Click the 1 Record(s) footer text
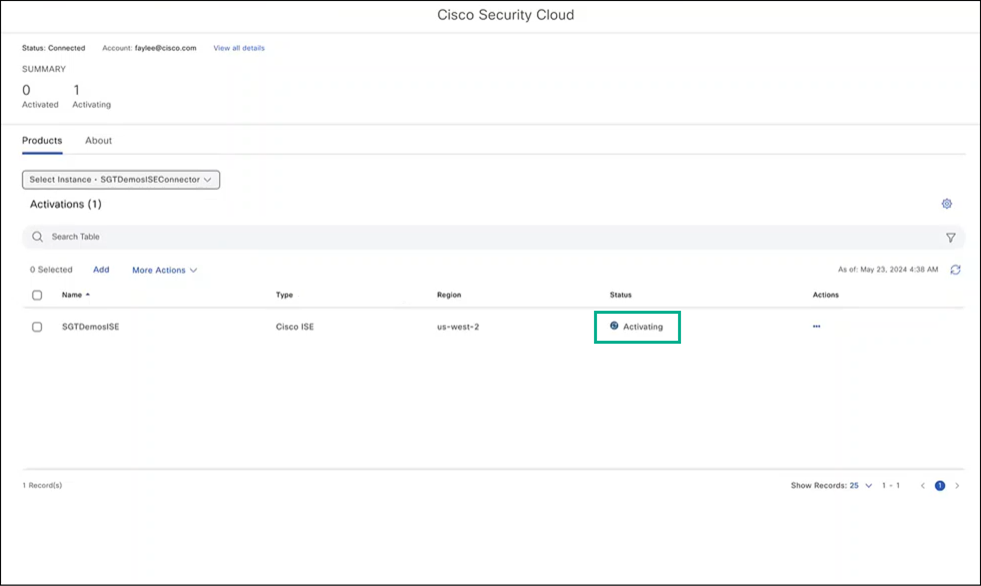 click(42, 485)
